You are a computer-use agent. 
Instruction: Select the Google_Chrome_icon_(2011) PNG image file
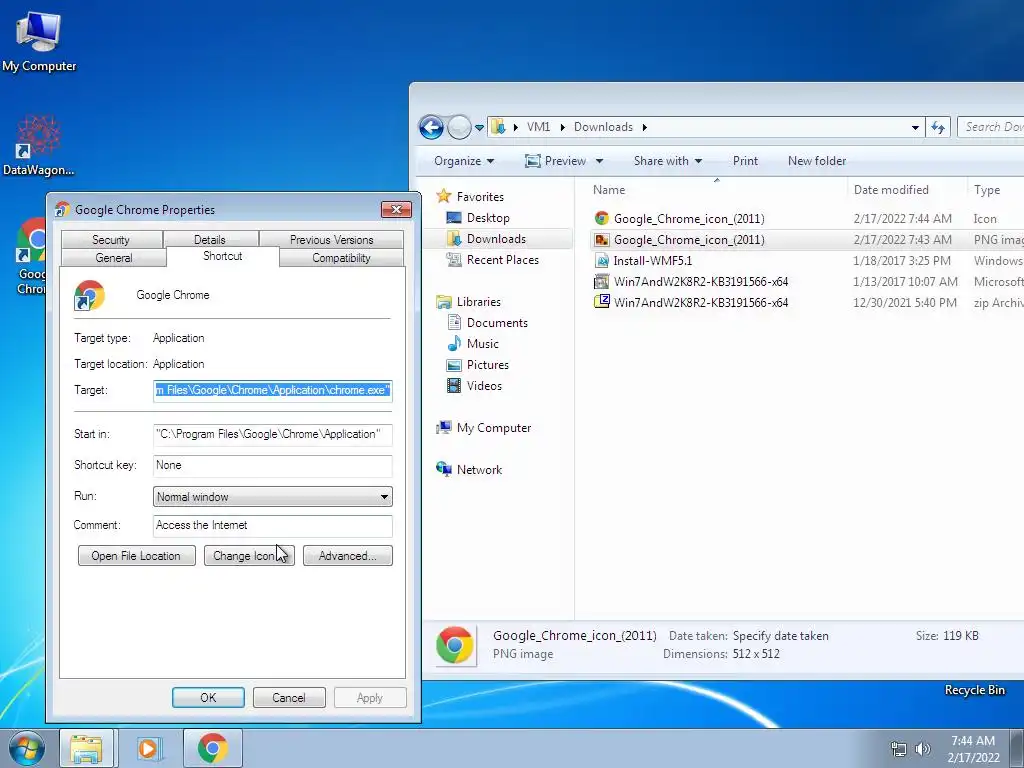[x=689, y=240]
